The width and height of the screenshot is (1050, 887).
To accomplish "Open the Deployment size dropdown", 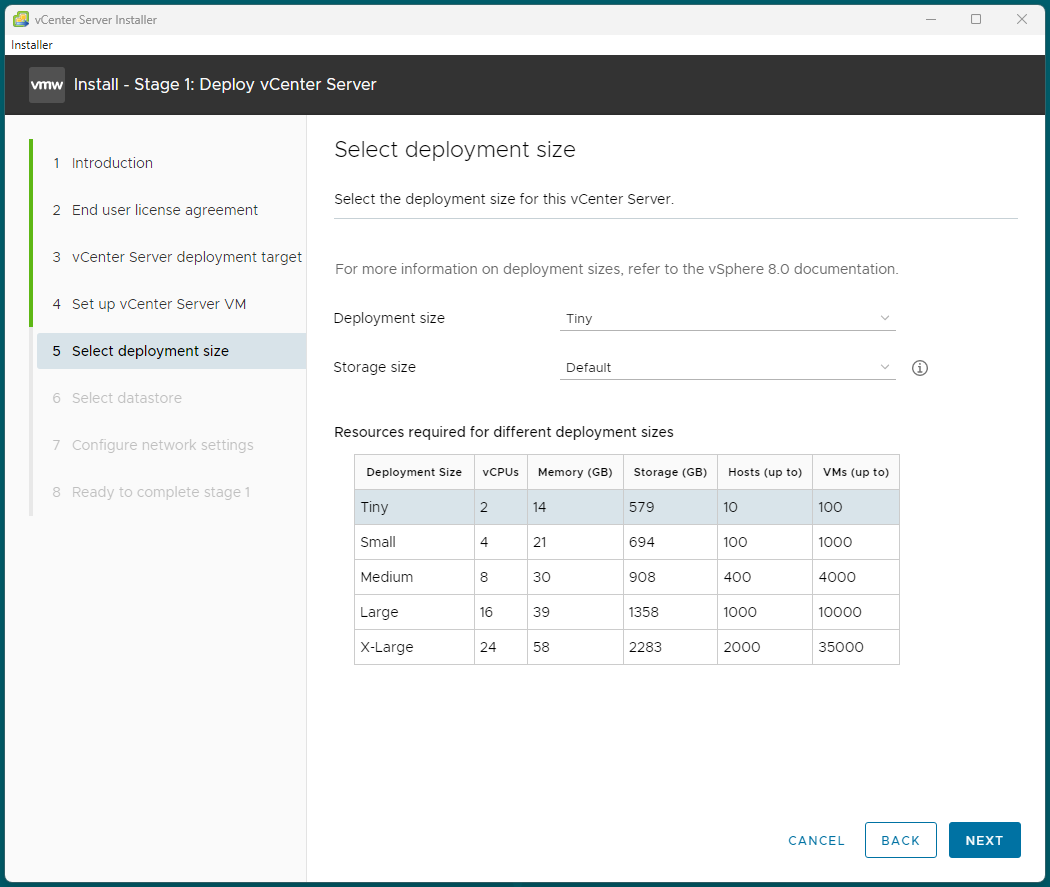I will point(727,319).
